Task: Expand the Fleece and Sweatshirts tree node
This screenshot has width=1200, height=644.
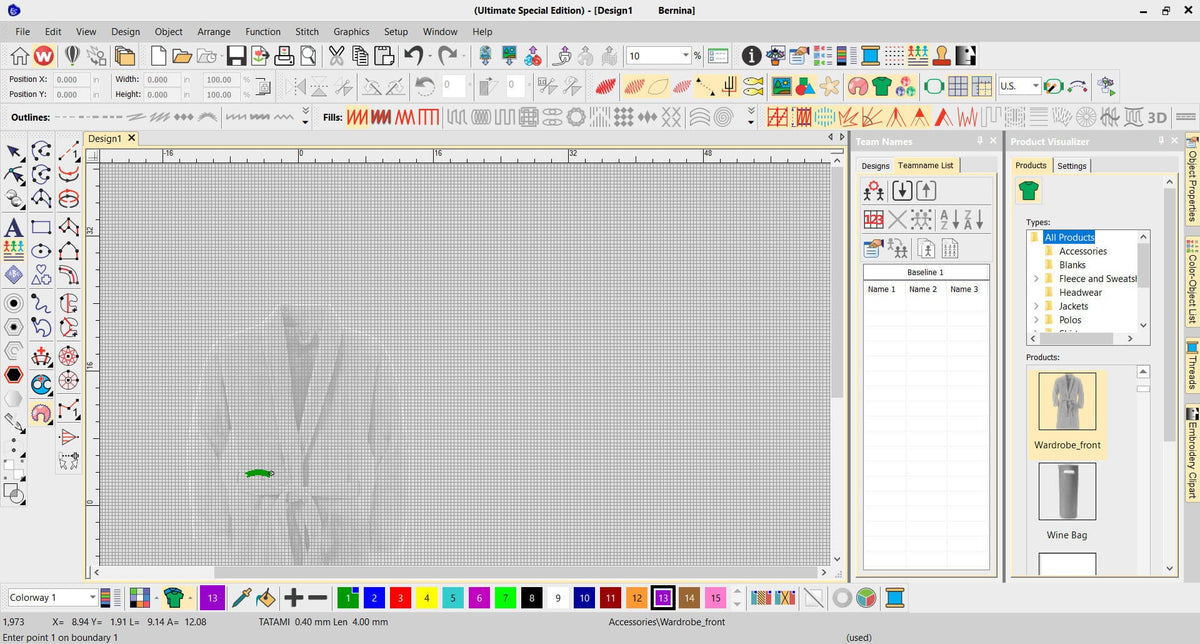Action: coord(1037,279)
